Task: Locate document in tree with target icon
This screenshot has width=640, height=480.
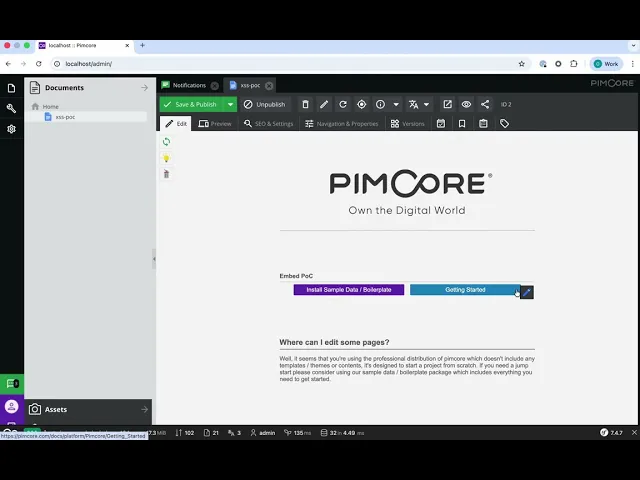Action: [x=362, y=104]
